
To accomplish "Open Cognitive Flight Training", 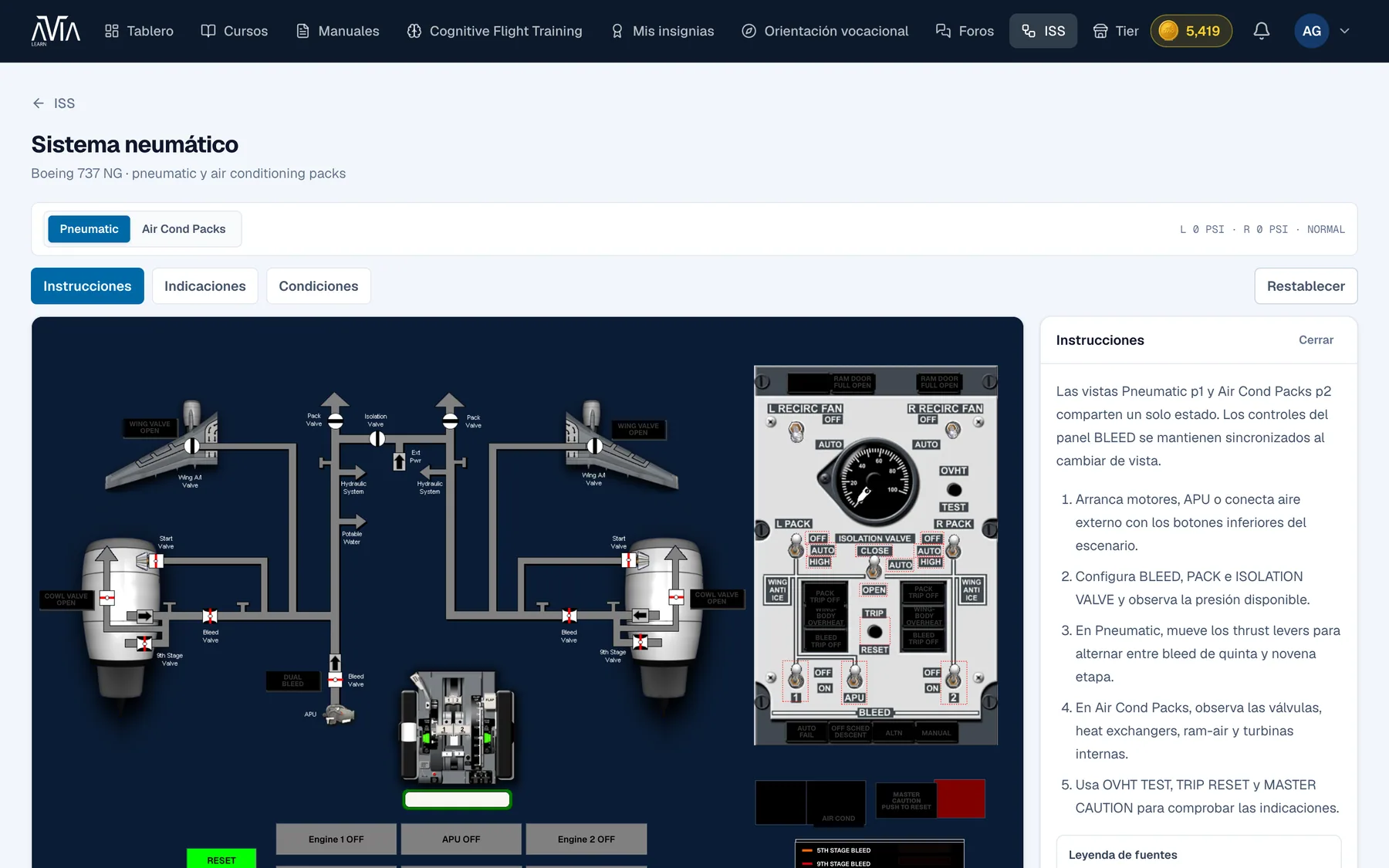I will (x=495, y=31).
